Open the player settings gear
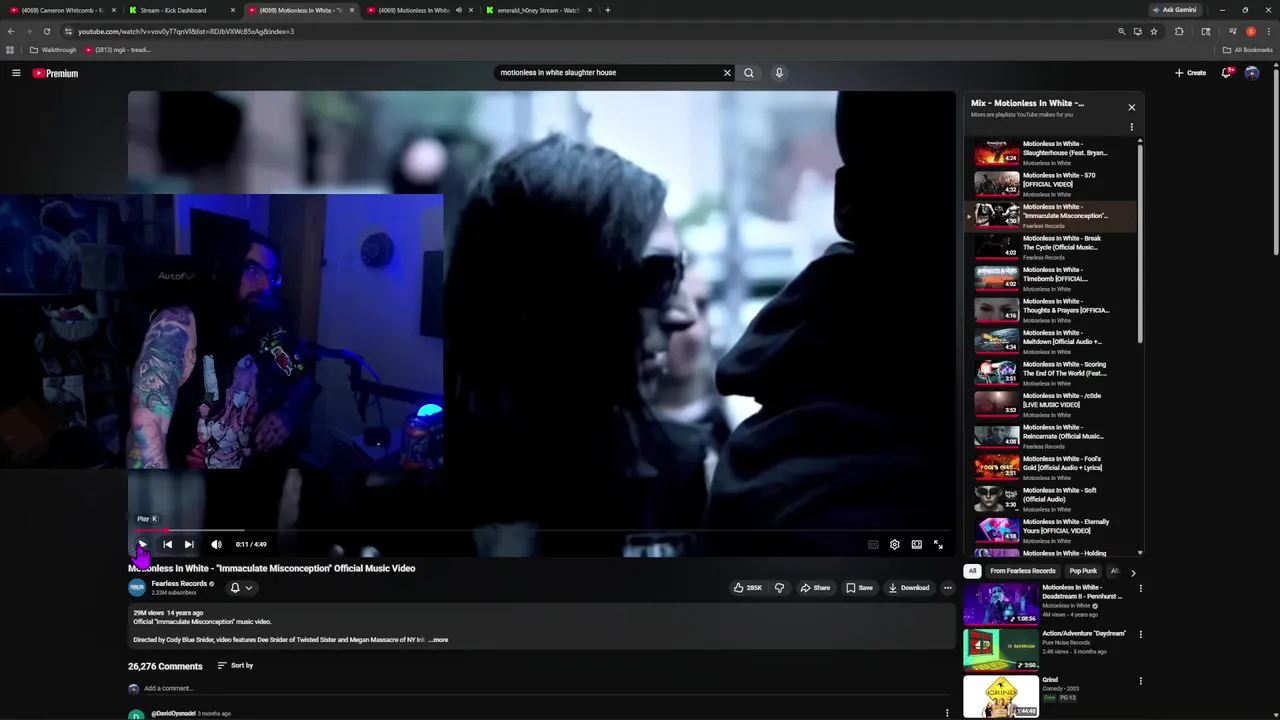The height and width of the screenshot is (720, 1280). pos(895,544)
